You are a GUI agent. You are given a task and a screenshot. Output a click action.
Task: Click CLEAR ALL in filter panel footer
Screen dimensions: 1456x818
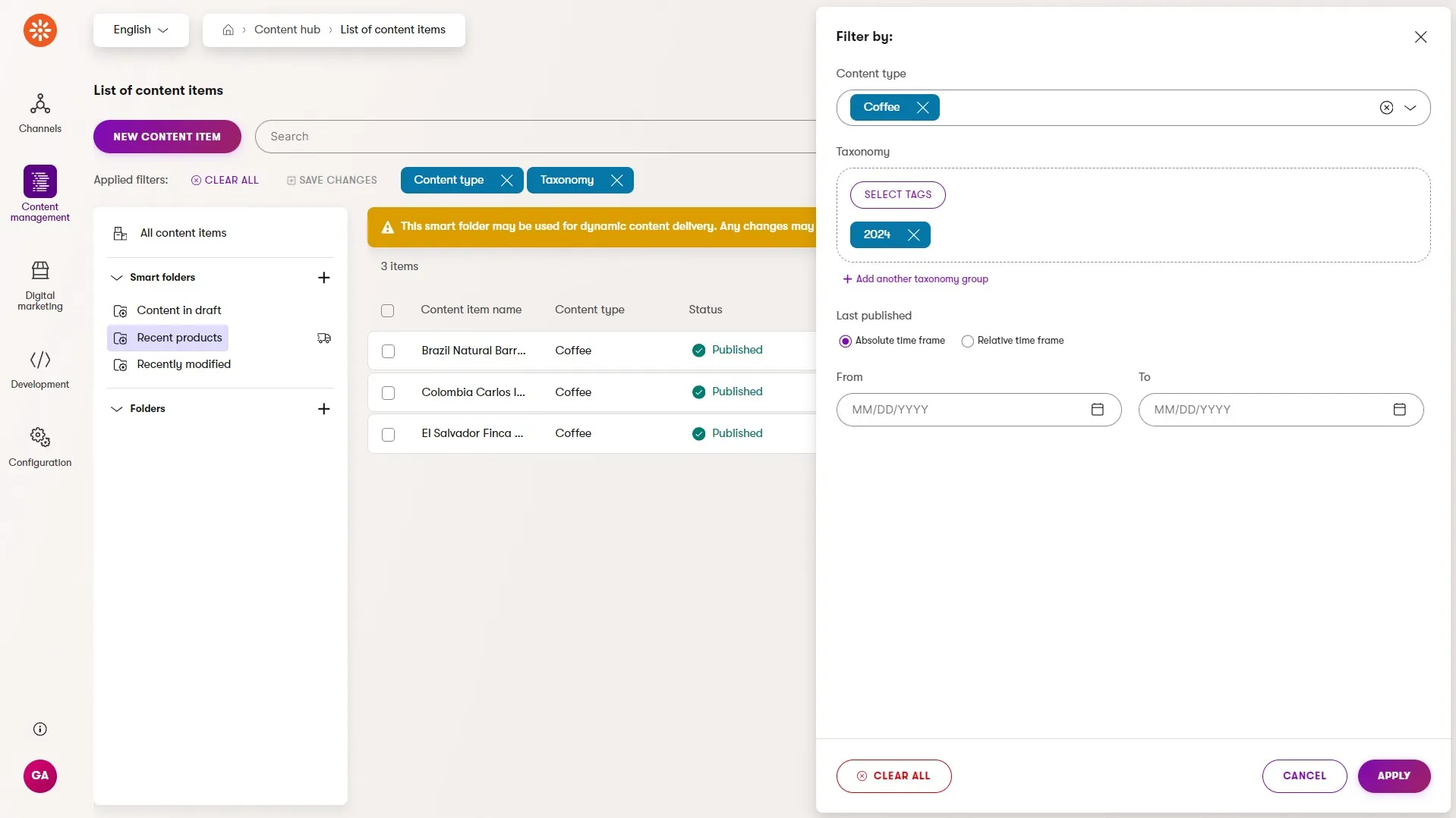(x=893, y=776)
